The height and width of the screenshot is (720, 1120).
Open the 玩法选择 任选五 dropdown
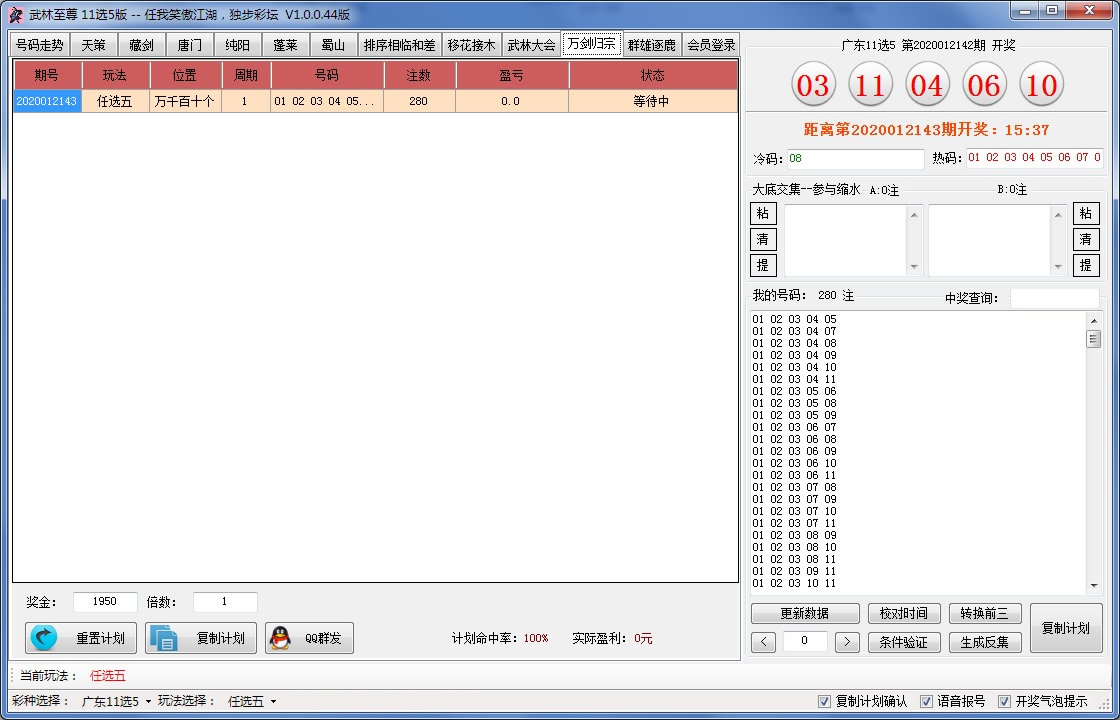252,702
